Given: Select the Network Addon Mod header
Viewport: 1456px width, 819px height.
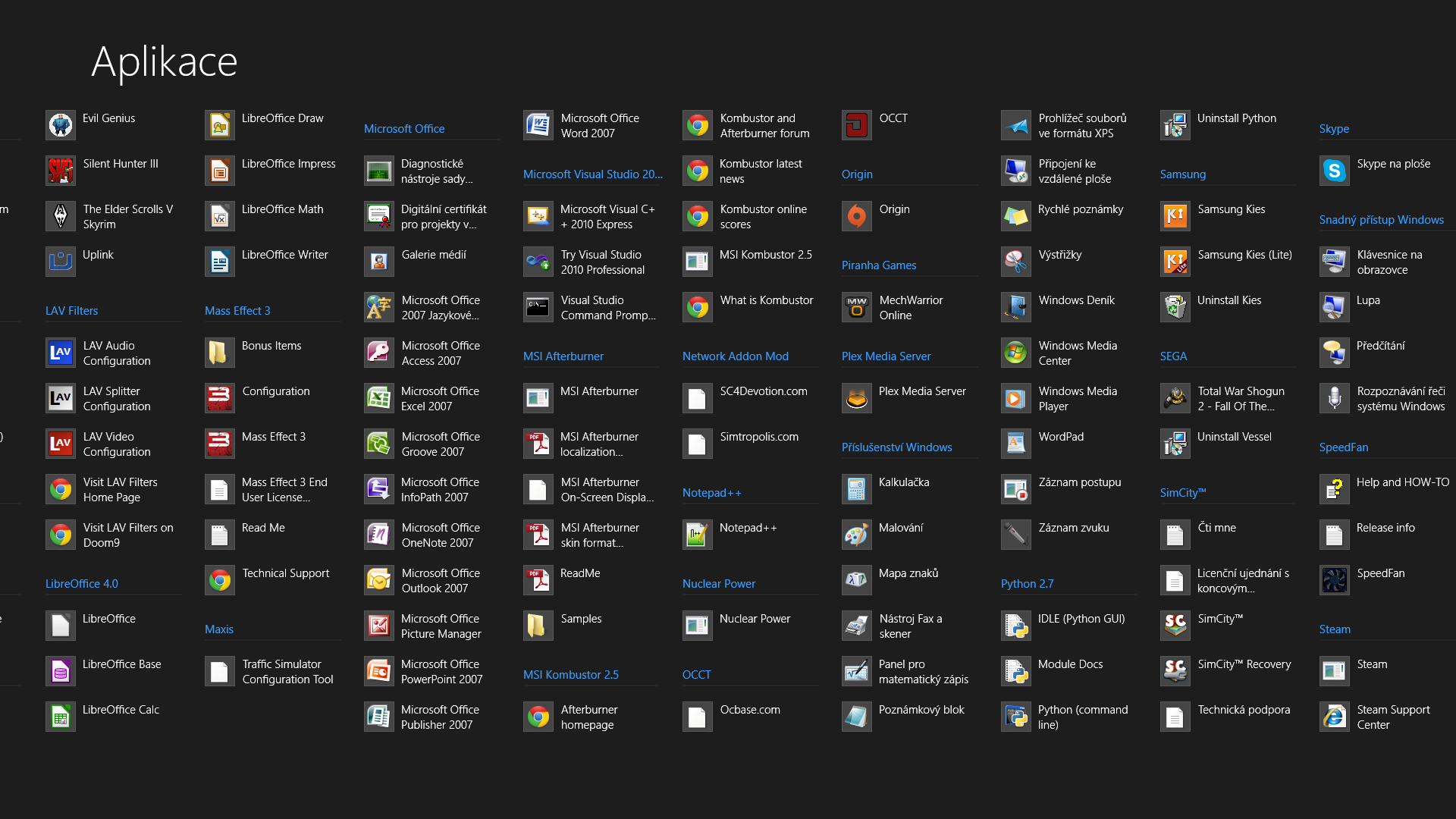Looking at the screenshot, I should click(x=736, y=356).
